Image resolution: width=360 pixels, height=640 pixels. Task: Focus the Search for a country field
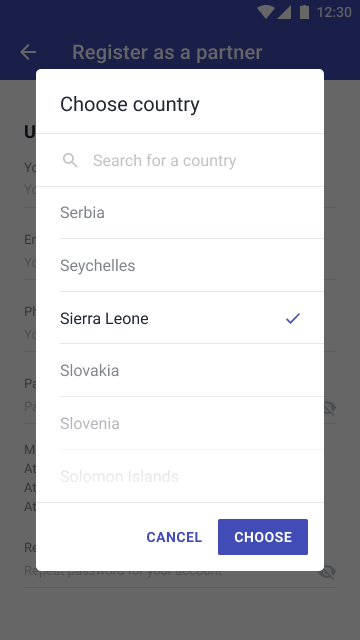180,160
